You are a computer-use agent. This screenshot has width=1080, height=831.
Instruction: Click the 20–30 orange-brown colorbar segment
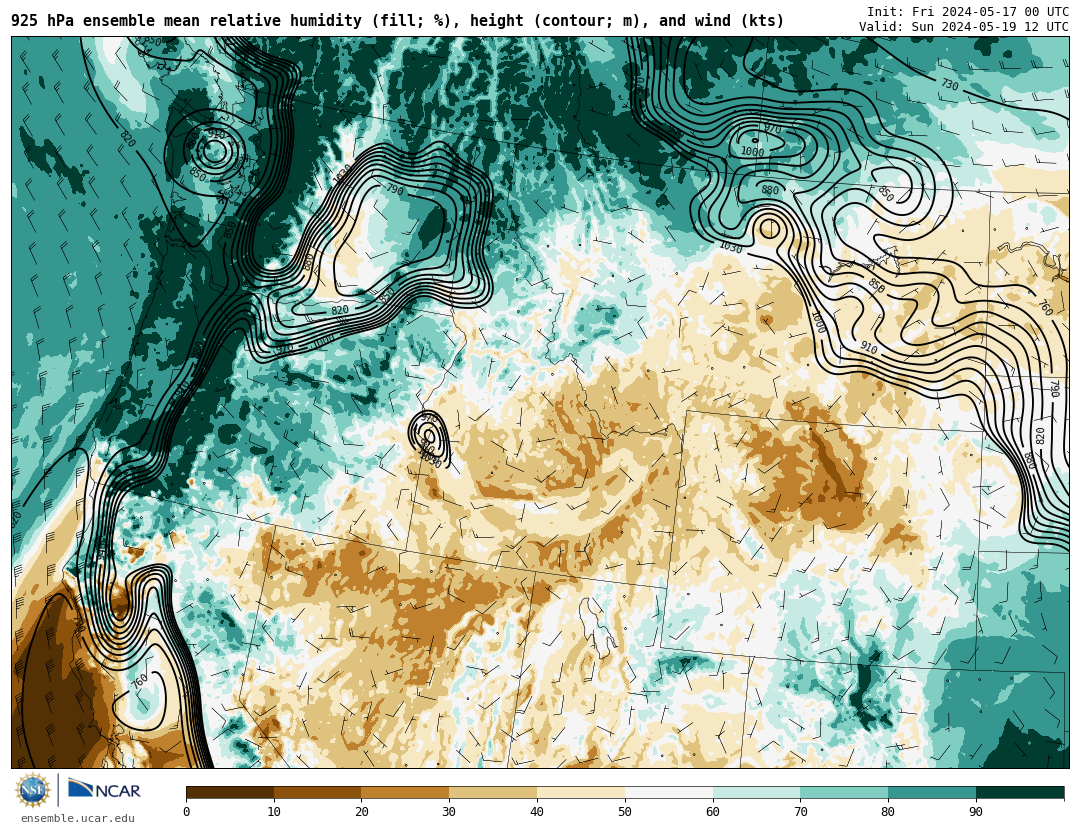[405, 792]
